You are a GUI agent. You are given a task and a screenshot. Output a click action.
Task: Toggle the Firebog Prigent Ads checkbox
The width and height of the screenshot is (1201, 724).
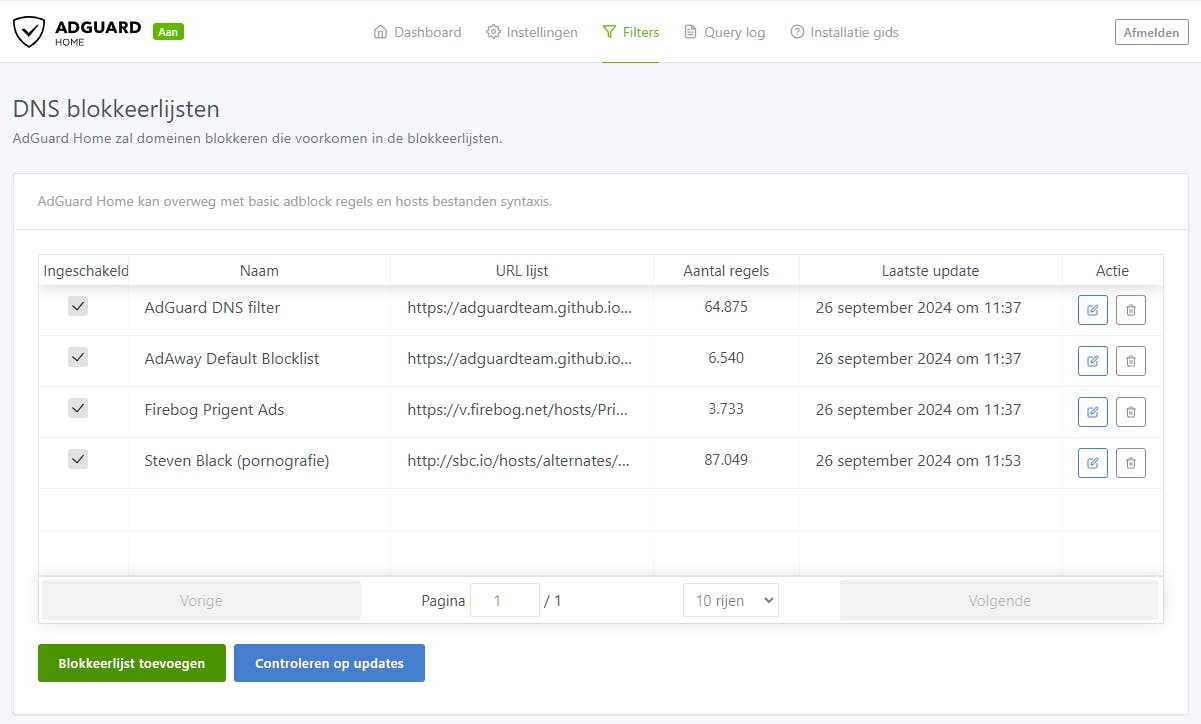pyautogui.click(x=78, y=408)
